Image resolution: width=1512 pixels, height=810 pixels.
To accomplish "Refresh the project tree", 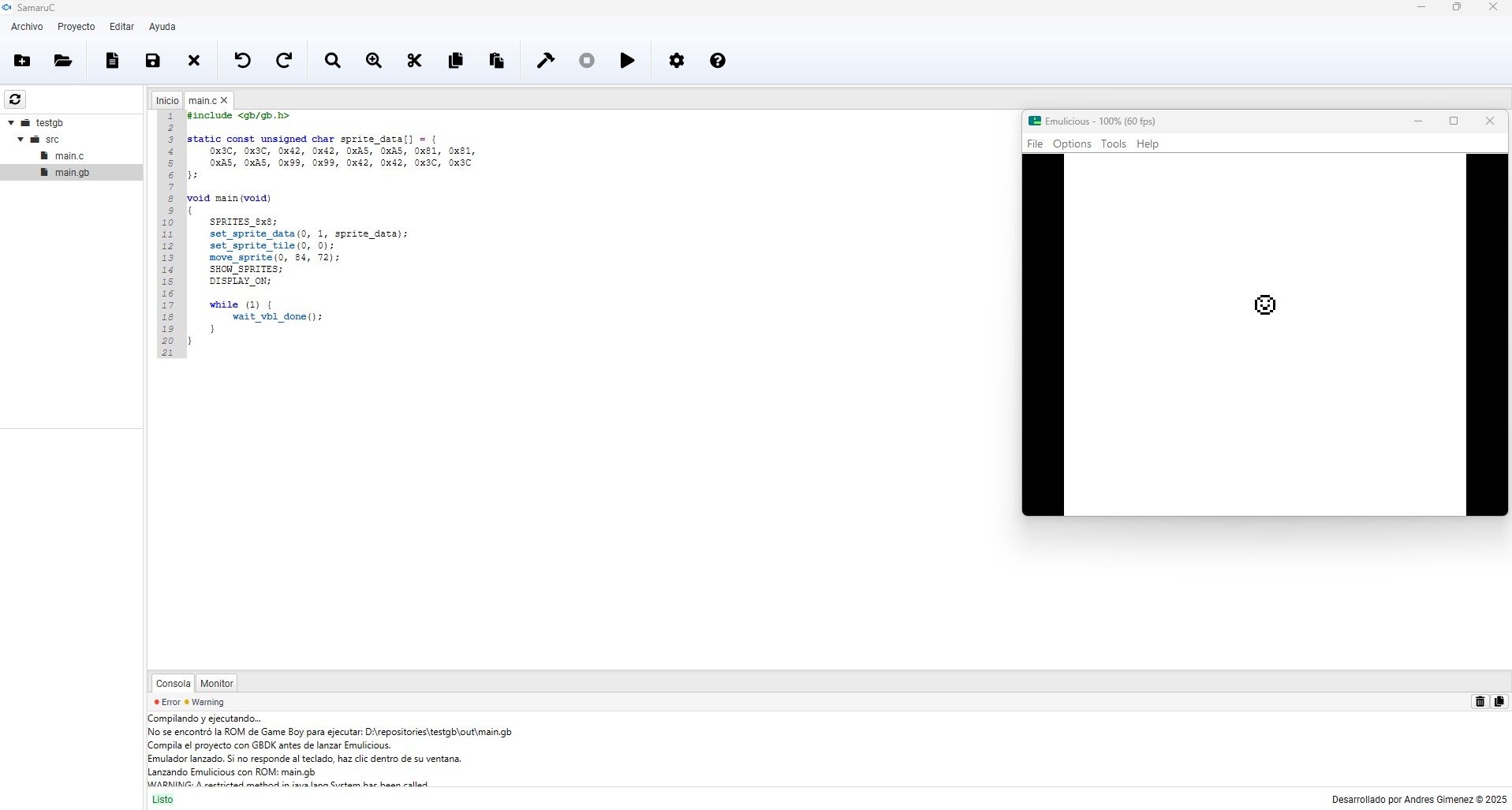I will [15, 99].
